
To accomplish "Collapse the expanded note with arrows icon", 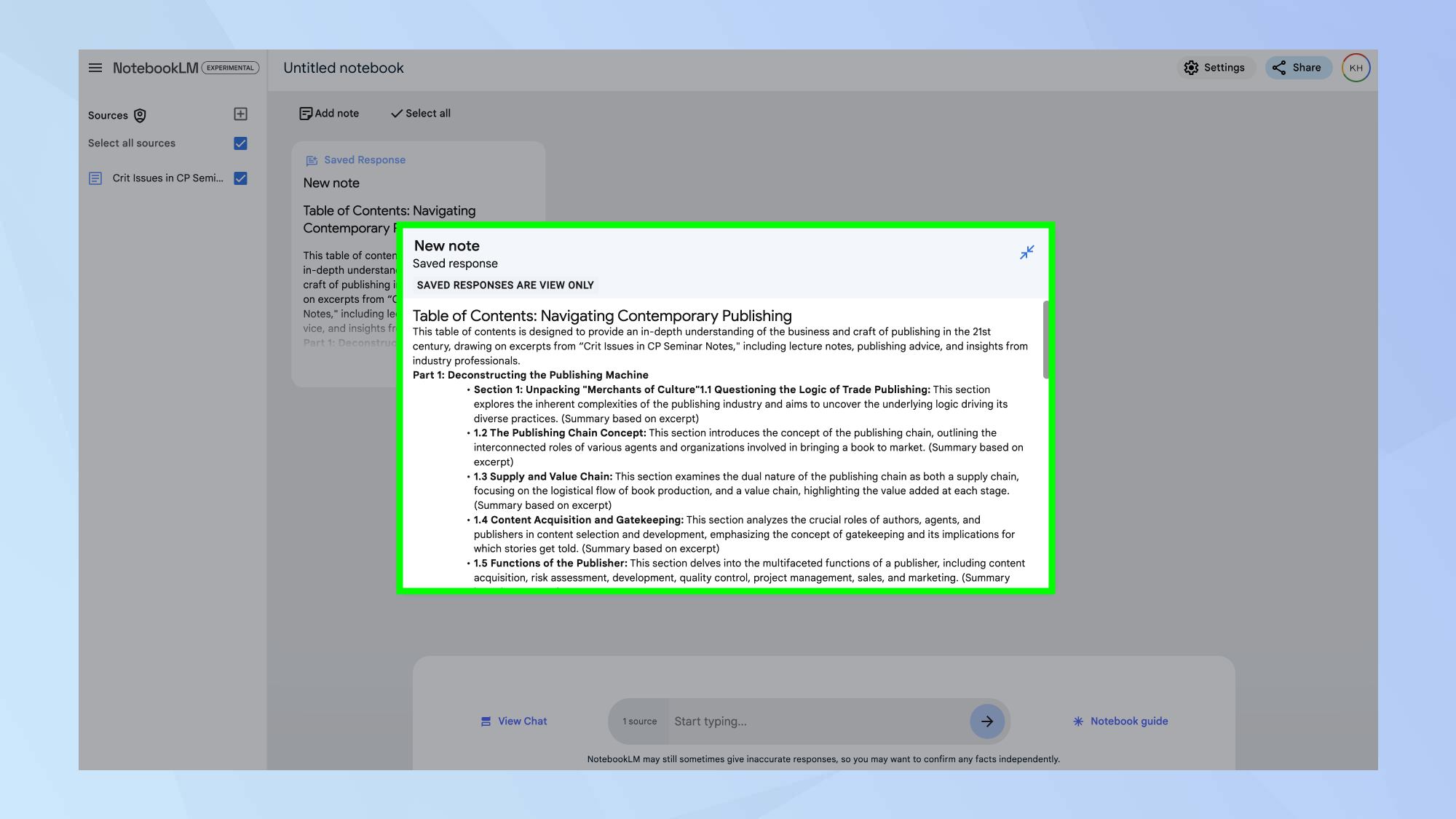I will 1026,253.
